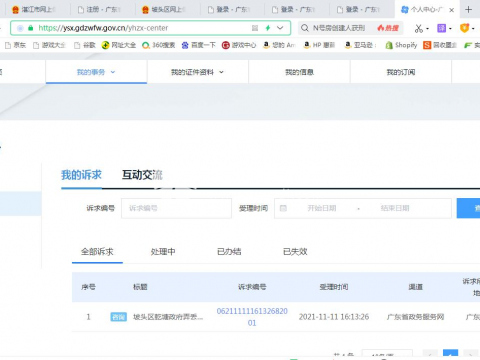Click the row 1 title 坡头区乾塘政府…

(x=168, y=317)
